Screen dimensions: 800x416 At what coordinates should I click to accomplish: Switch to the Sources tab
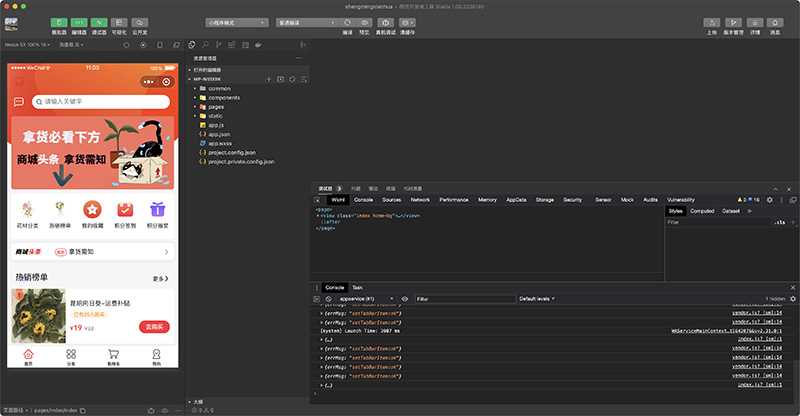392,200
